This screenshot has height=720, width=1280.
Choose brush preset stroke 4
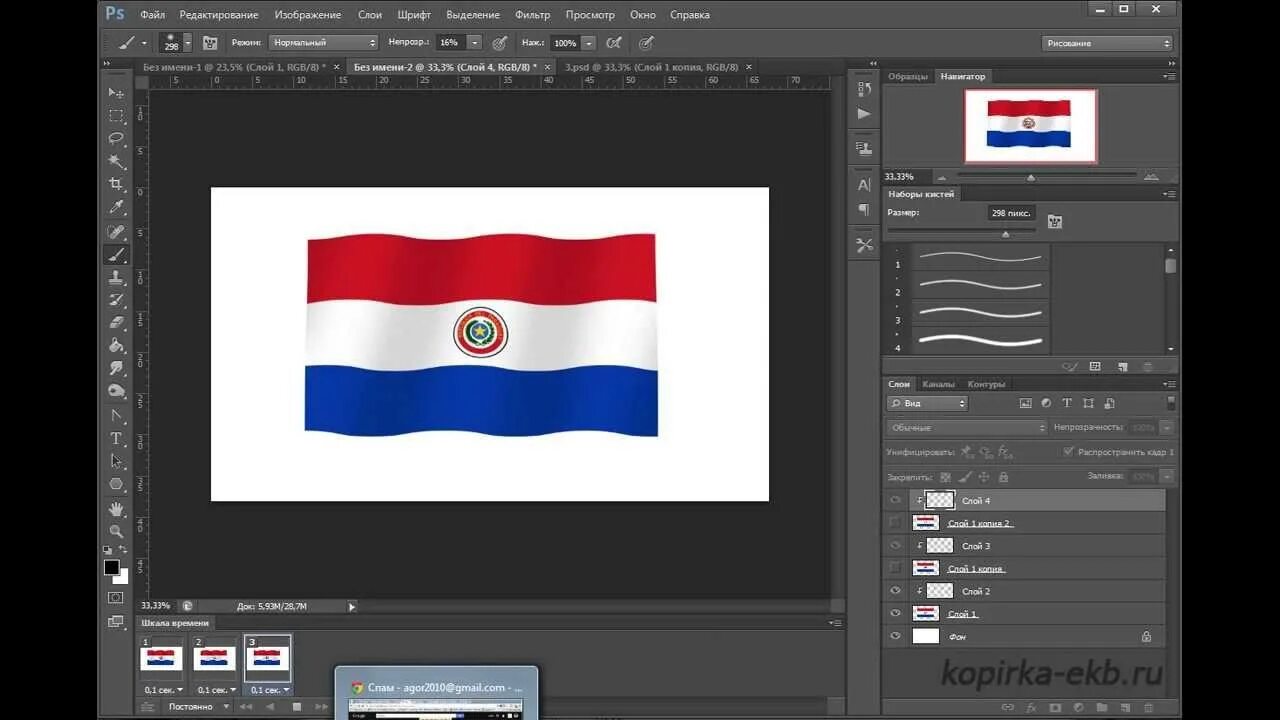pyautogui.click(x=980, y=340)
